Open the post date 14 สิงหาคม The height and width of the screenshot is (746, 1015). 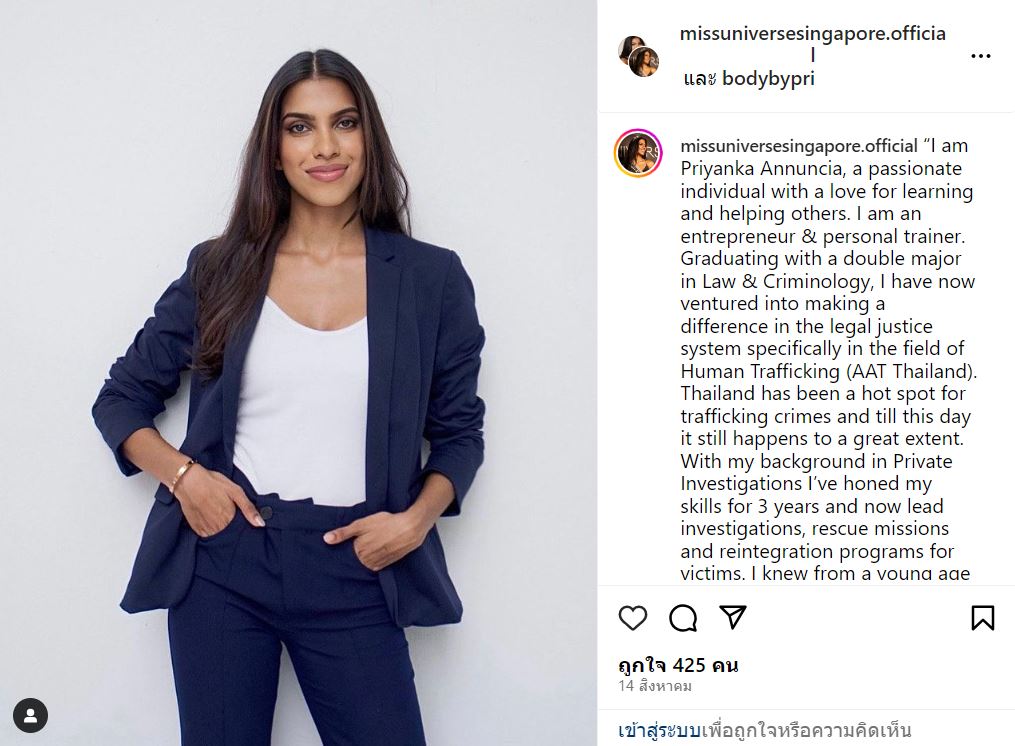[654, 686]
